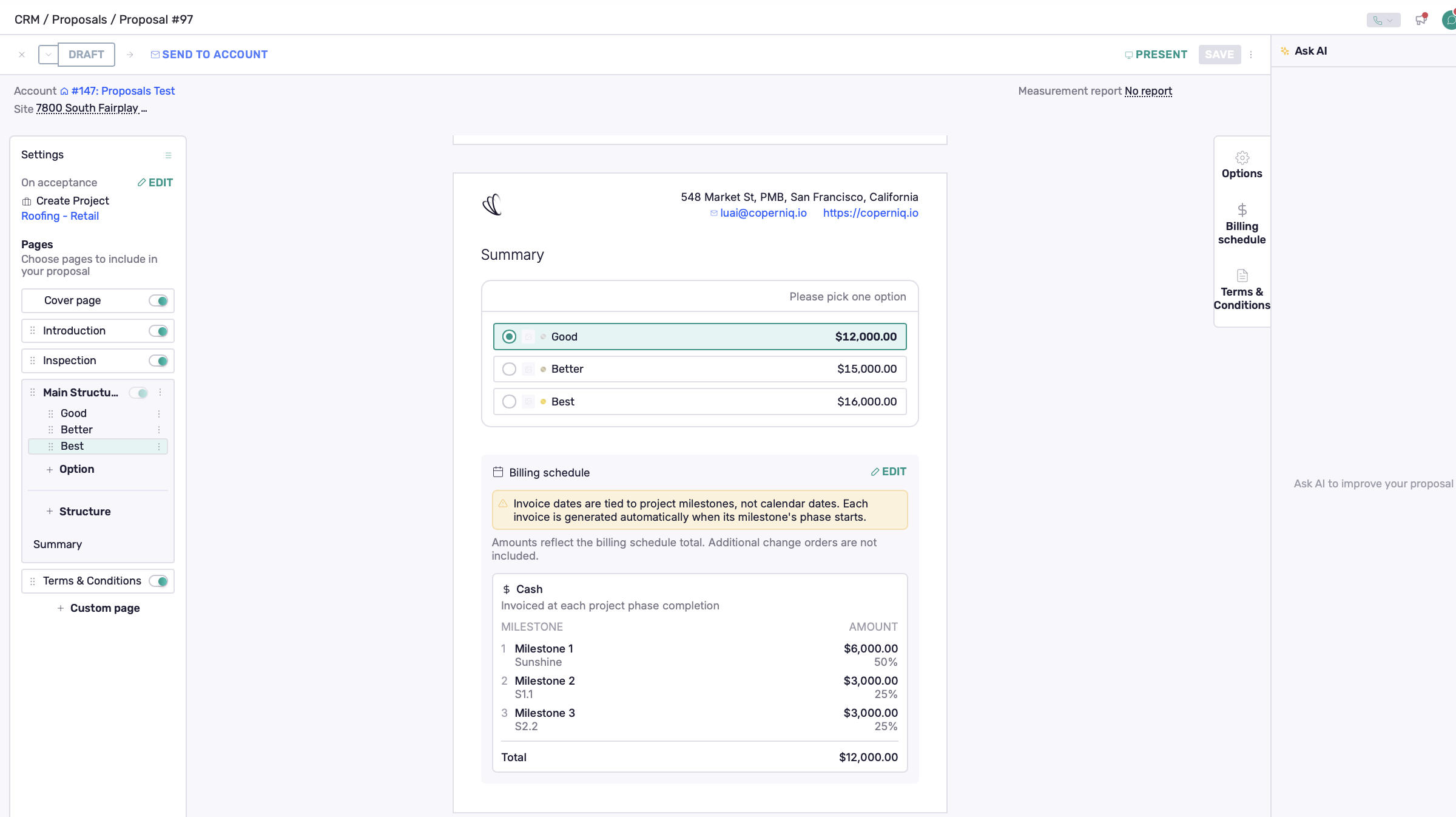Open the Draft status dropdown arrow

49,55
